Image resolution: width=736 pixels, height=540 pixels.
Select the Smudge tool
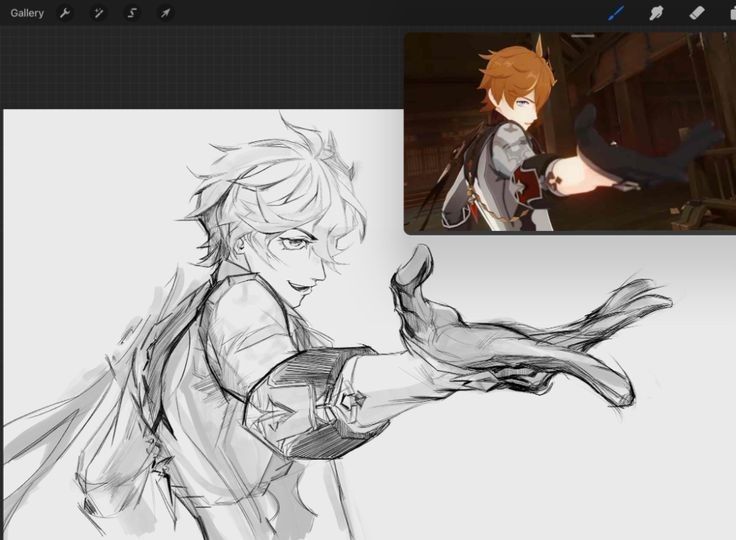click(x=656, y=13)
